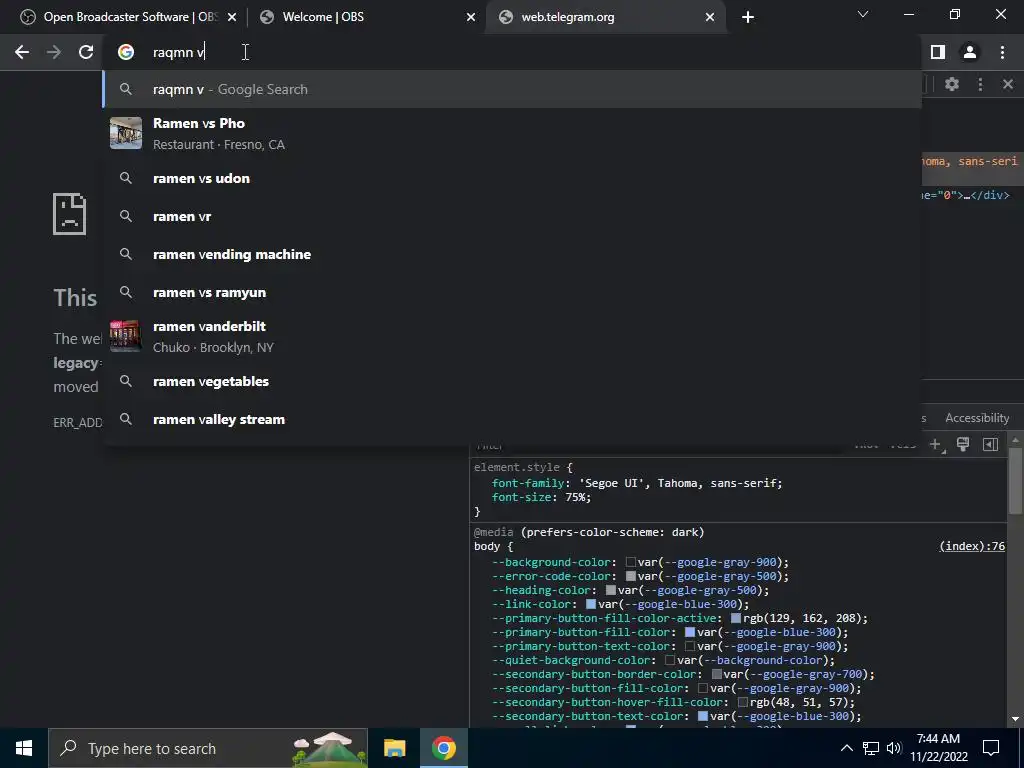Open the --primary-button-fill-color swatch
Screen dimensions: 1024x768
690,633
